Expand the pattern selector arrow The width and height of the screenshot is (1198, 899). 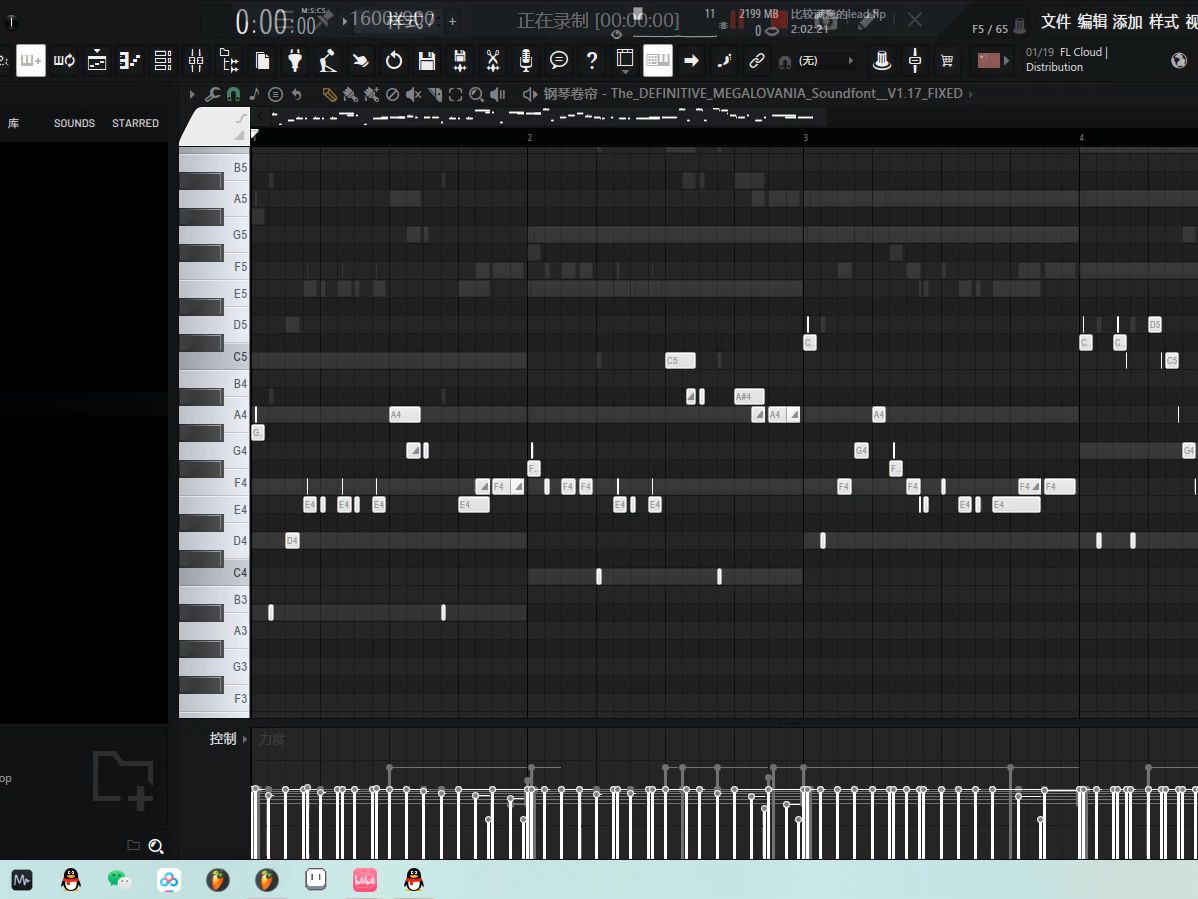click(x=345, y=21)
